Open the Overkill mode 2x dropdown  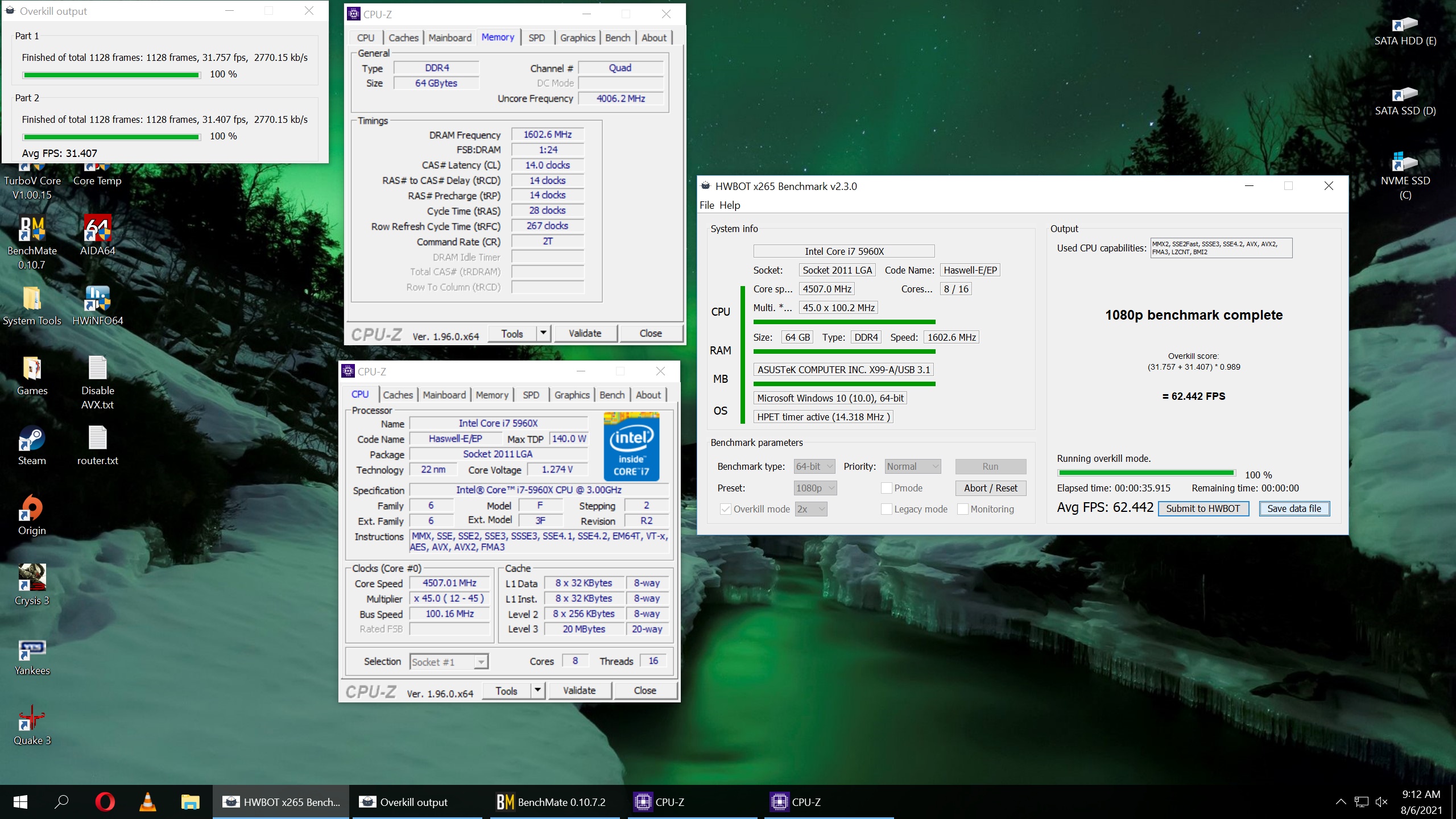tap(811, 509)
